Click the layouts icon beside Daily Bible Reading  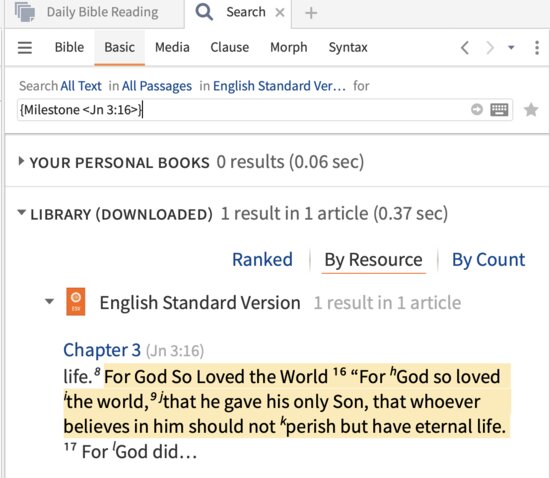coord(25,12)
